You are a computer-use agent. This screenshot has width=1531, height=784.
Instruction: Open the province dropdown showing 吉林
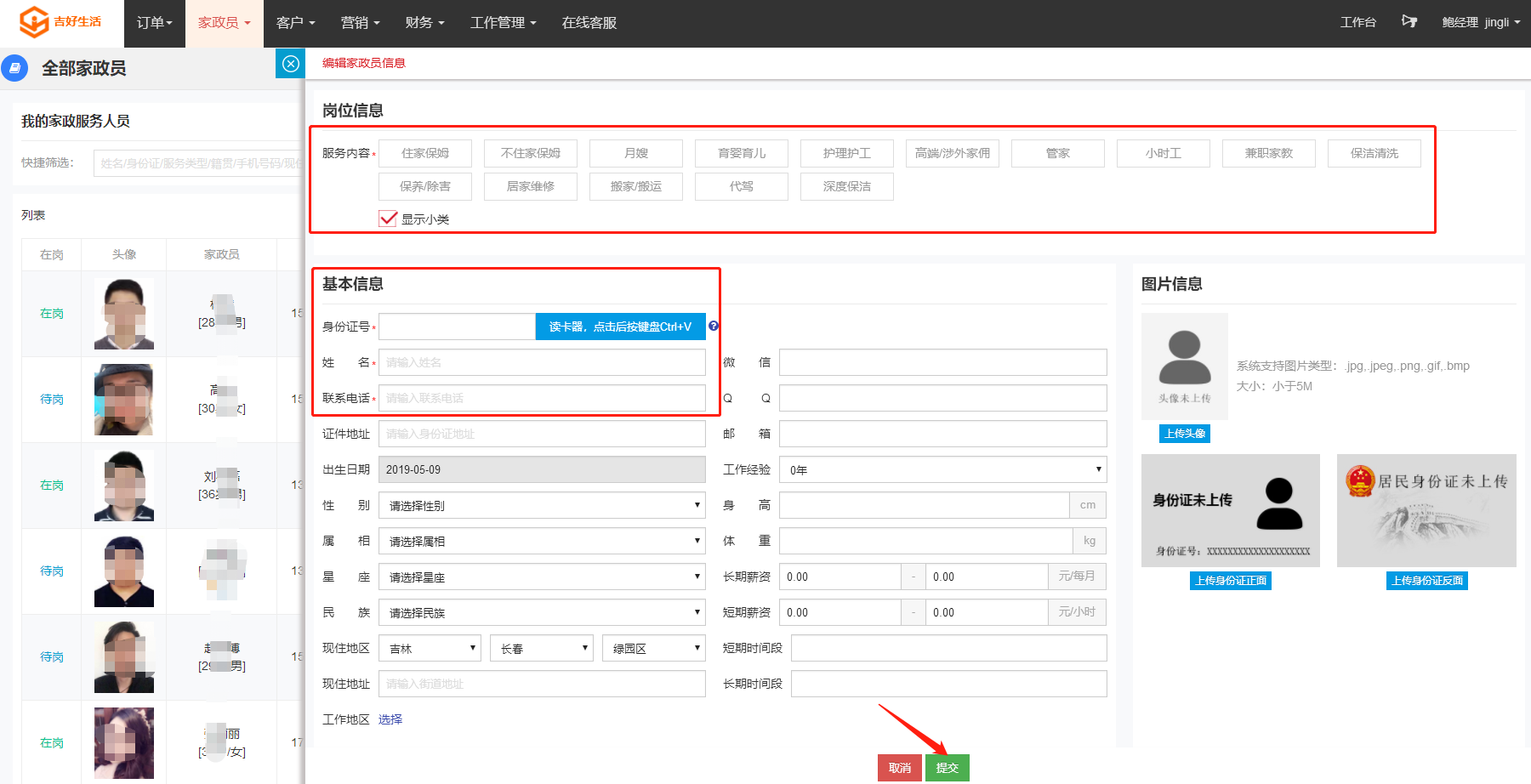click(430, 648)
